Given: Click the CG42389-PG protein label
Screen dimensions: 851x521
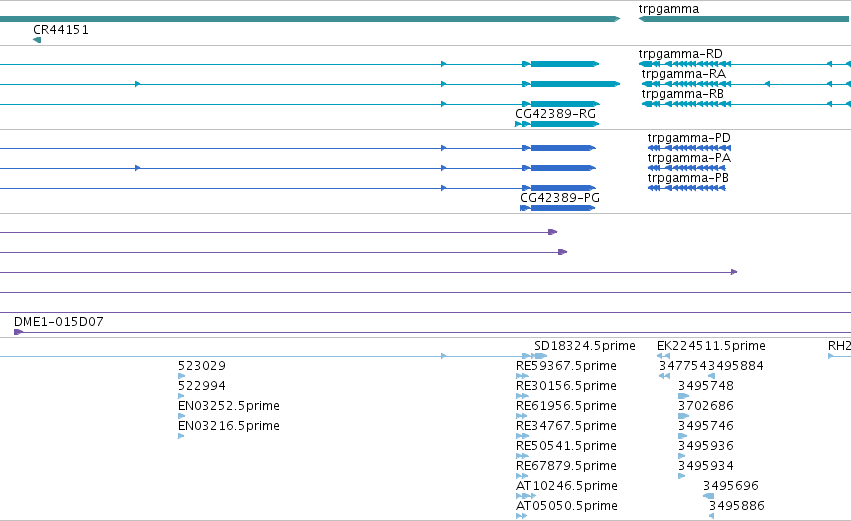Looking at the screenshot, I should 560,198.
